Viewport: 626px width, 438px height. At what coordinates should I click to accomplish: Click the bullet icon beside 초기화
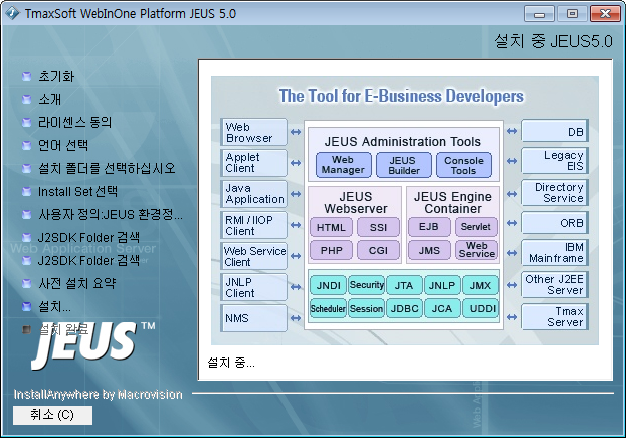[x=26, y=76]
